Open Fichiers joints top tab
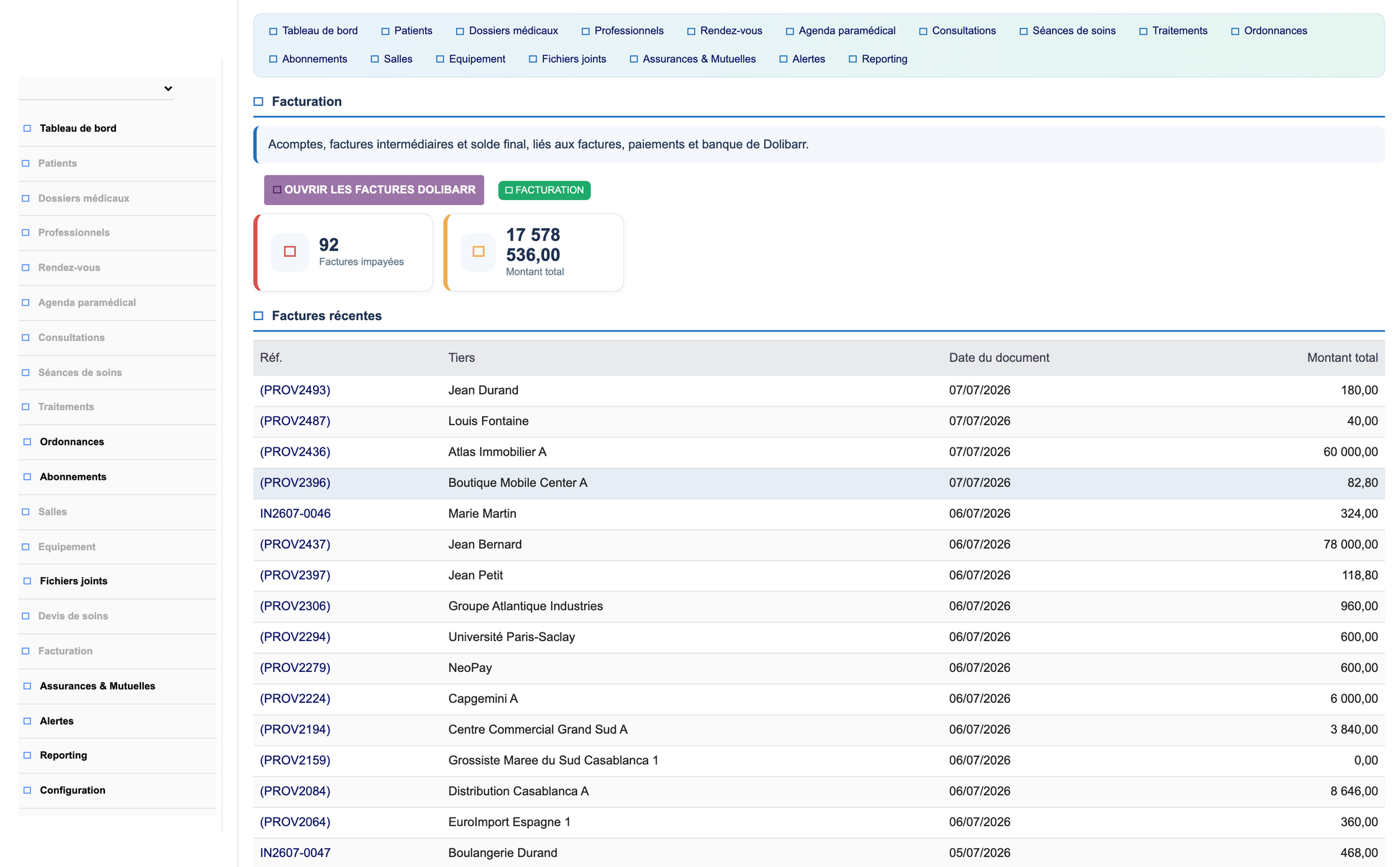This screenshot has width=1400, height=867. point(567,59)
